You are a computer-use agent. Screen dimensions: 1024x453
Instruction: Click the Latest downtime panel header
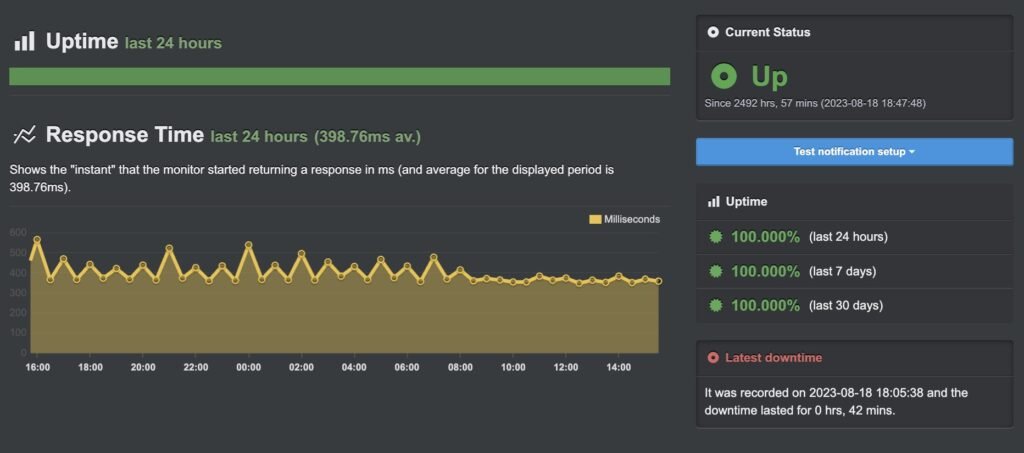(x=854, y=358)
